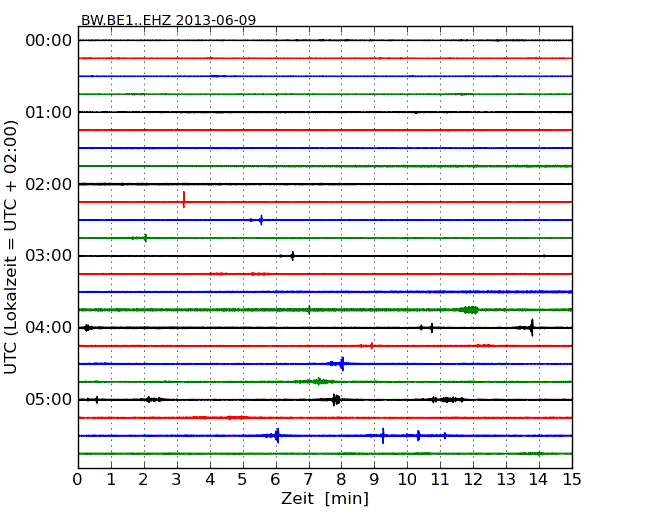Click the 05:00 time label

coord(49,399)
